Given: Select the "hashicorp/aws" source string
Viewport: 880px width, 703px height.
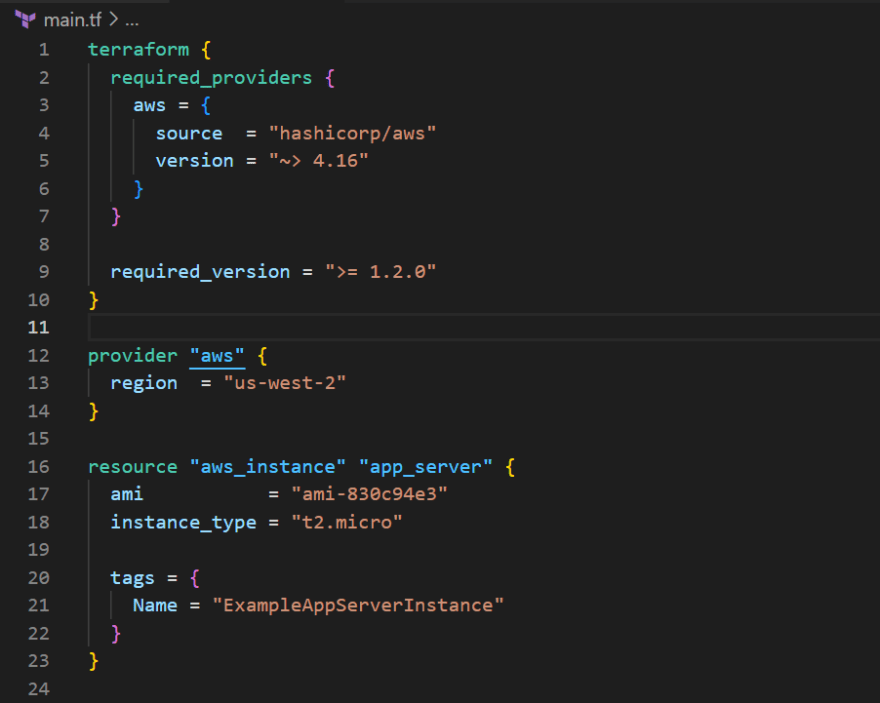Looking at the screenshot, I should 352,133.
